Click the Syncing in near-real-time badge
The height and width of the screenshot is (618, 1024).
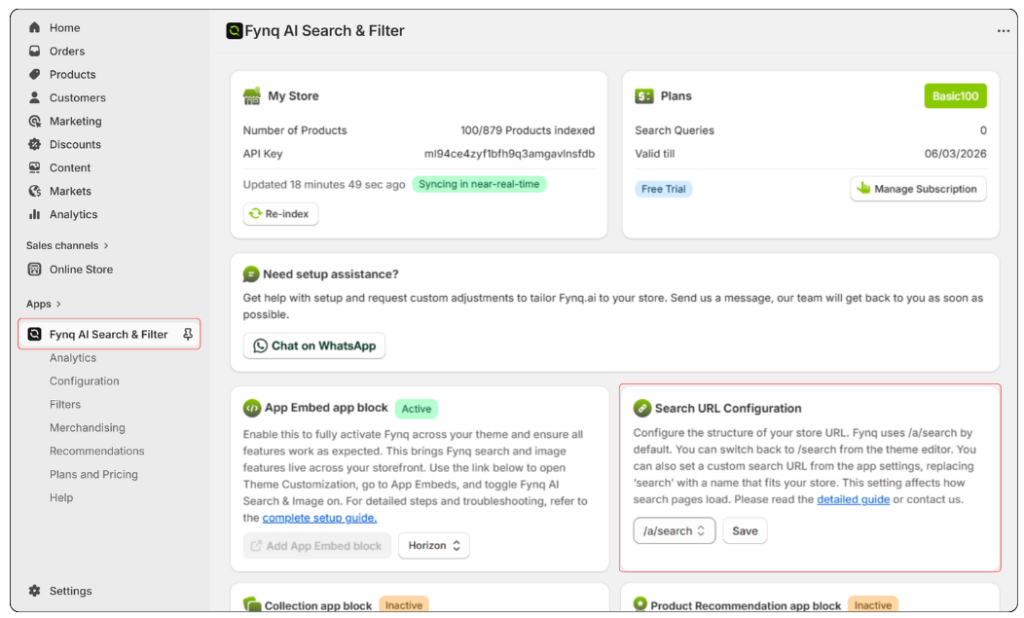[479, 184]
